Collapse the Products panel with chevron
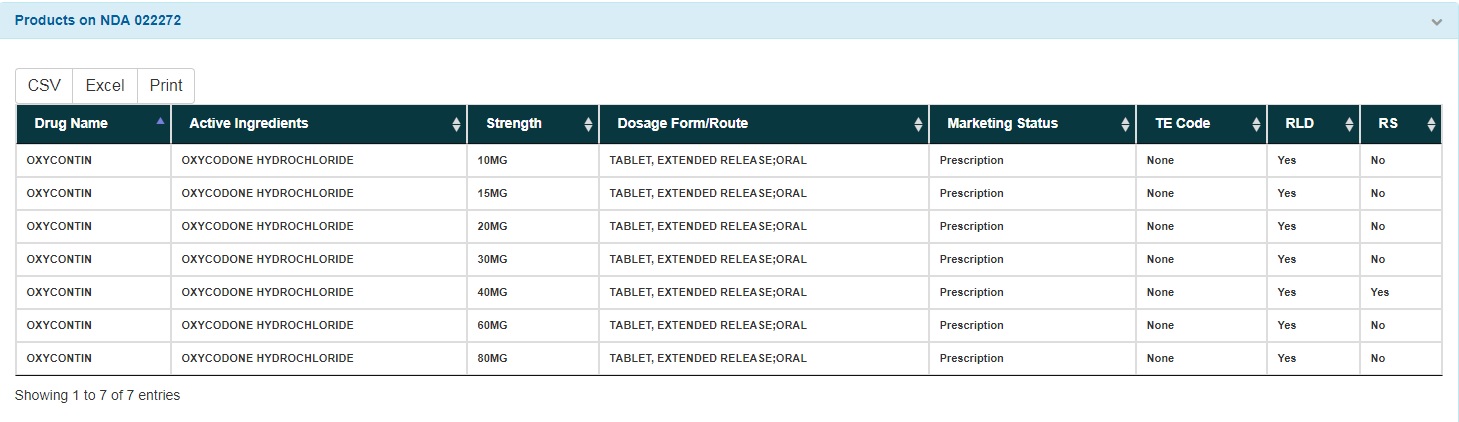 1436,21
